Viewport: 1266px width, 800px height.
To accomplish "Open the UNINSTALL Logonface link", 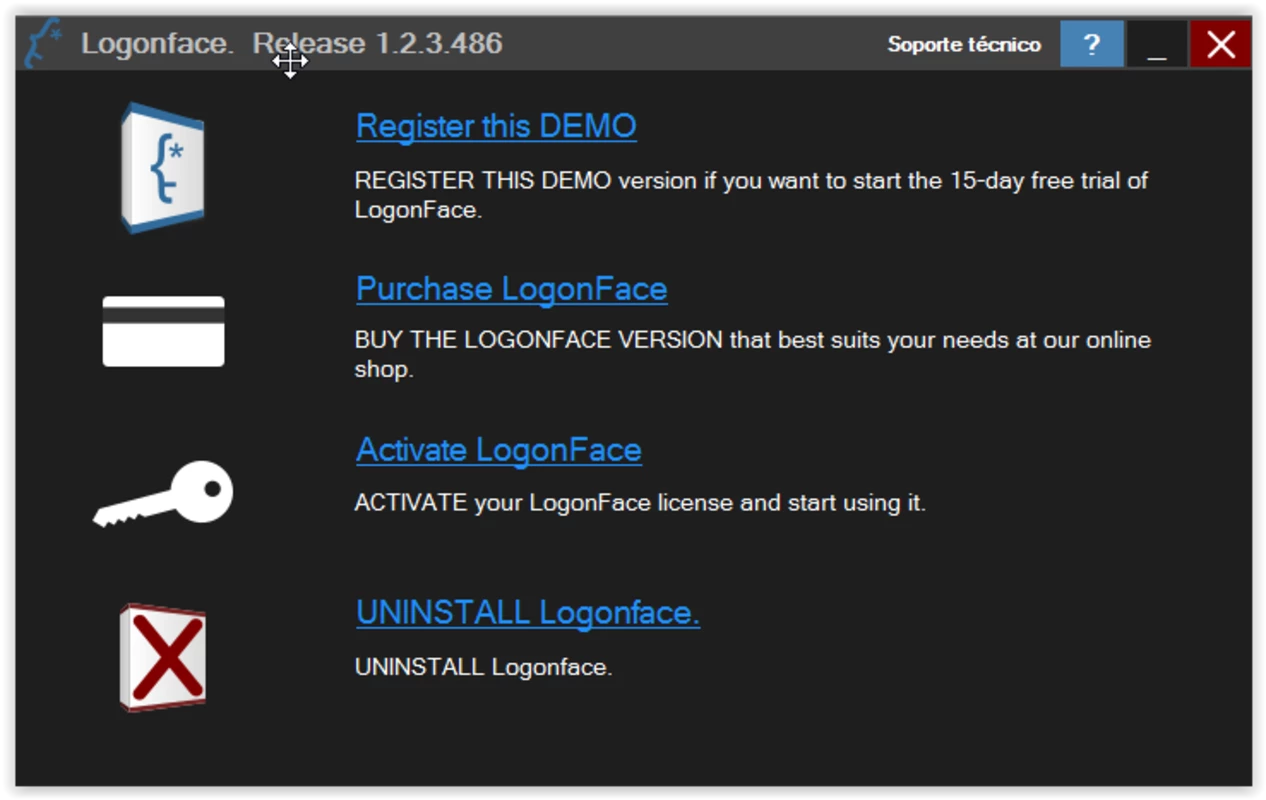I will click(528, 612).
